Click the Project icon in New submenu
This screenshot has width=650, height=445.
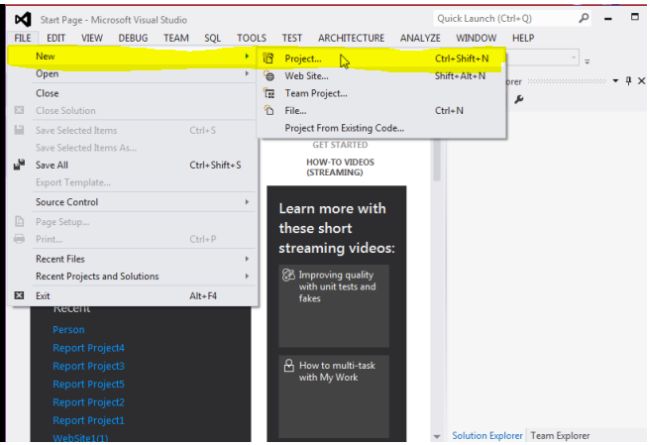click(x=269, y=58)
